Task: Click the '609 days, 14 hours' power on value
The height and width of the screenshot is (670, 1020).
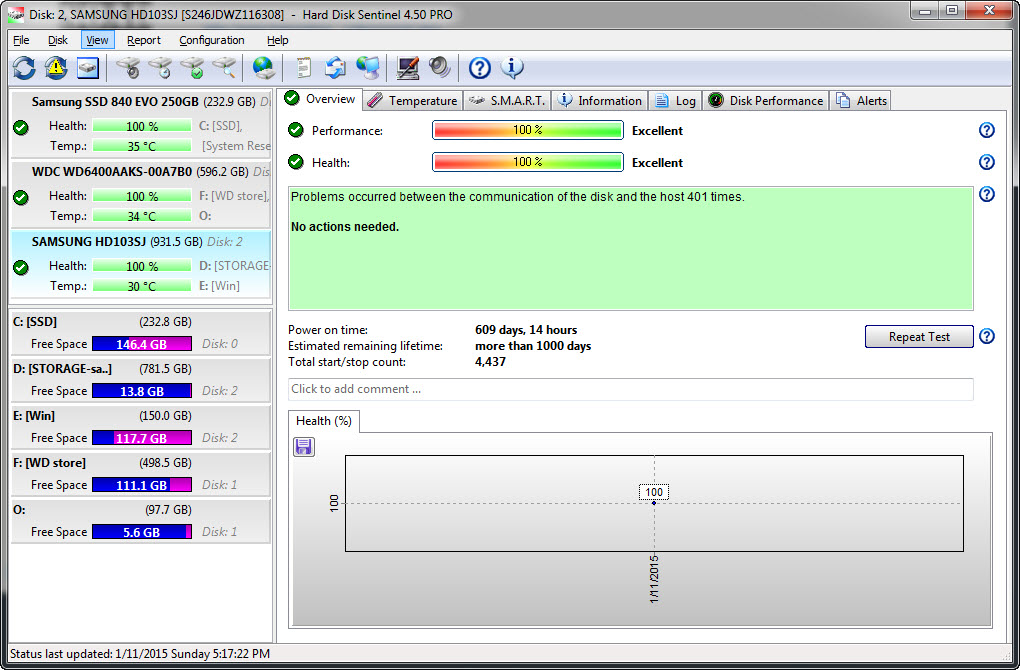Action: [x=526, y=330]
